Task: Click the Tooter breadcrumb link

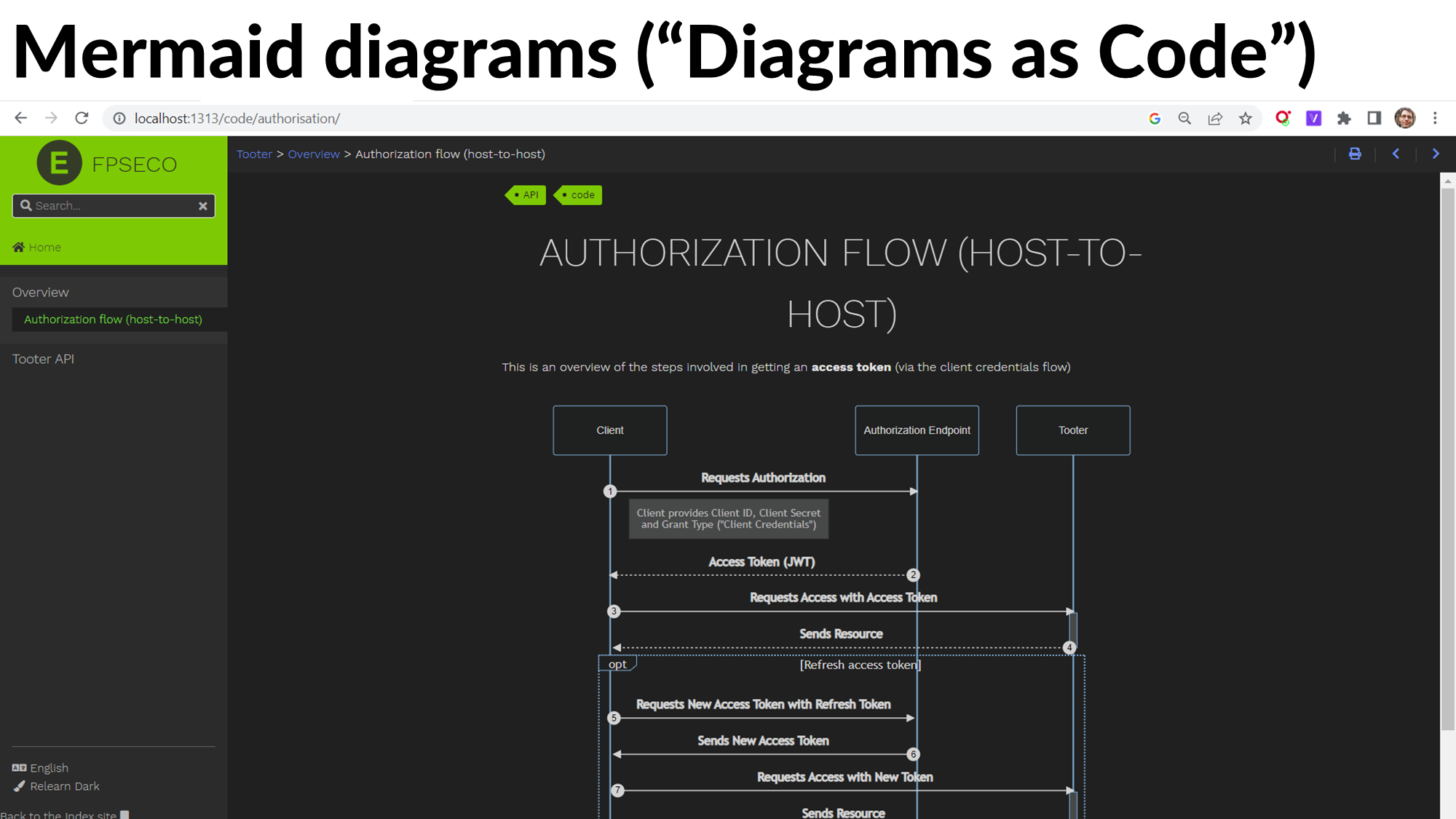Action: [254, 154]
